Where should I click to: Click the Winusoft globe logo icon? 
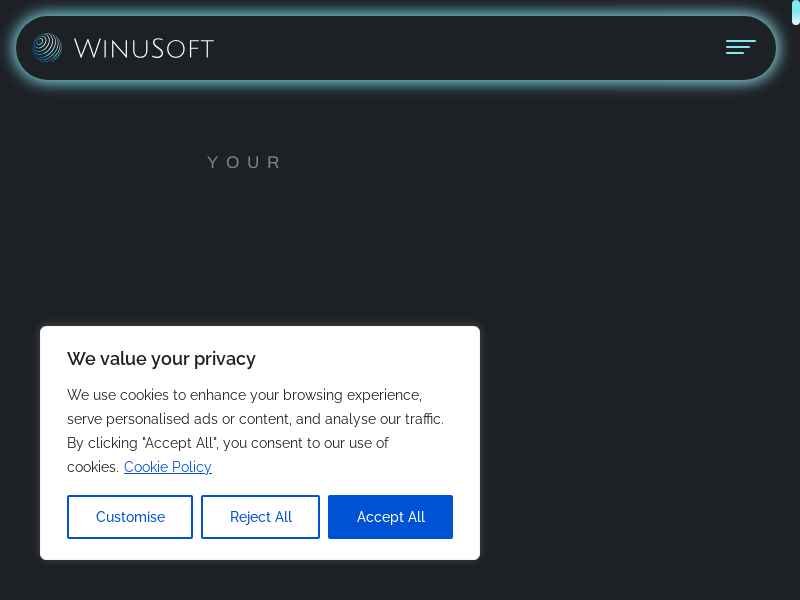[47, 47]
